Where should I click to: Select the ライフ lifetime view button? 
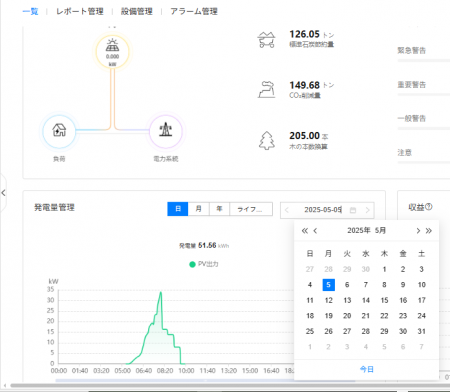point(251,209)
